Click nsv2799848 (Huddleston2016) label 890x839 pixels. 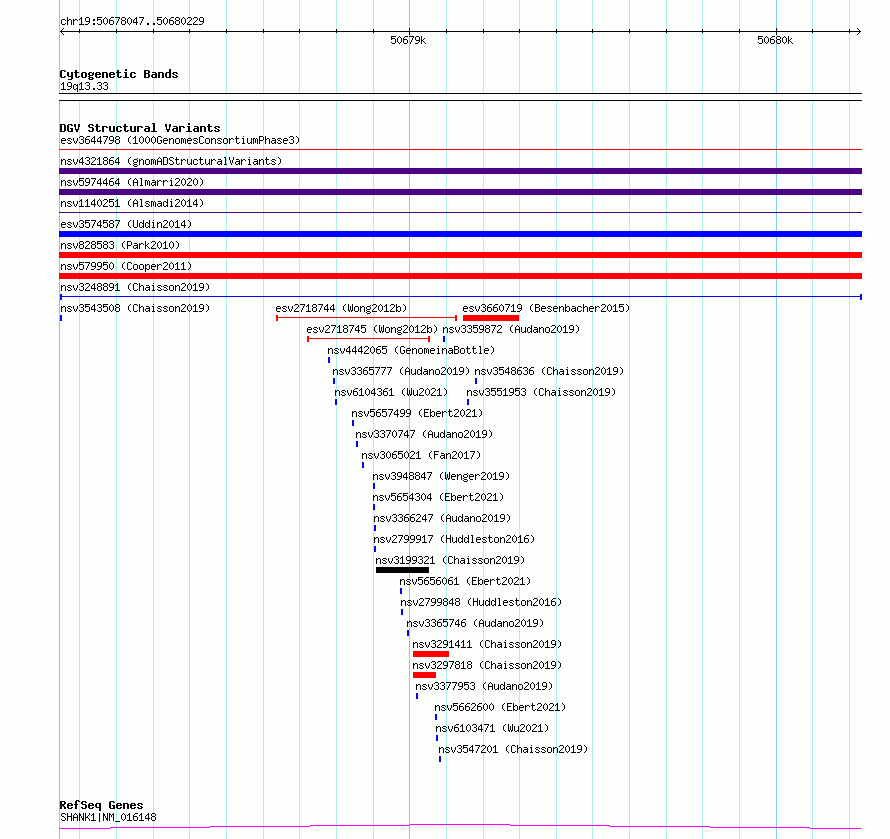click(481, 602)
